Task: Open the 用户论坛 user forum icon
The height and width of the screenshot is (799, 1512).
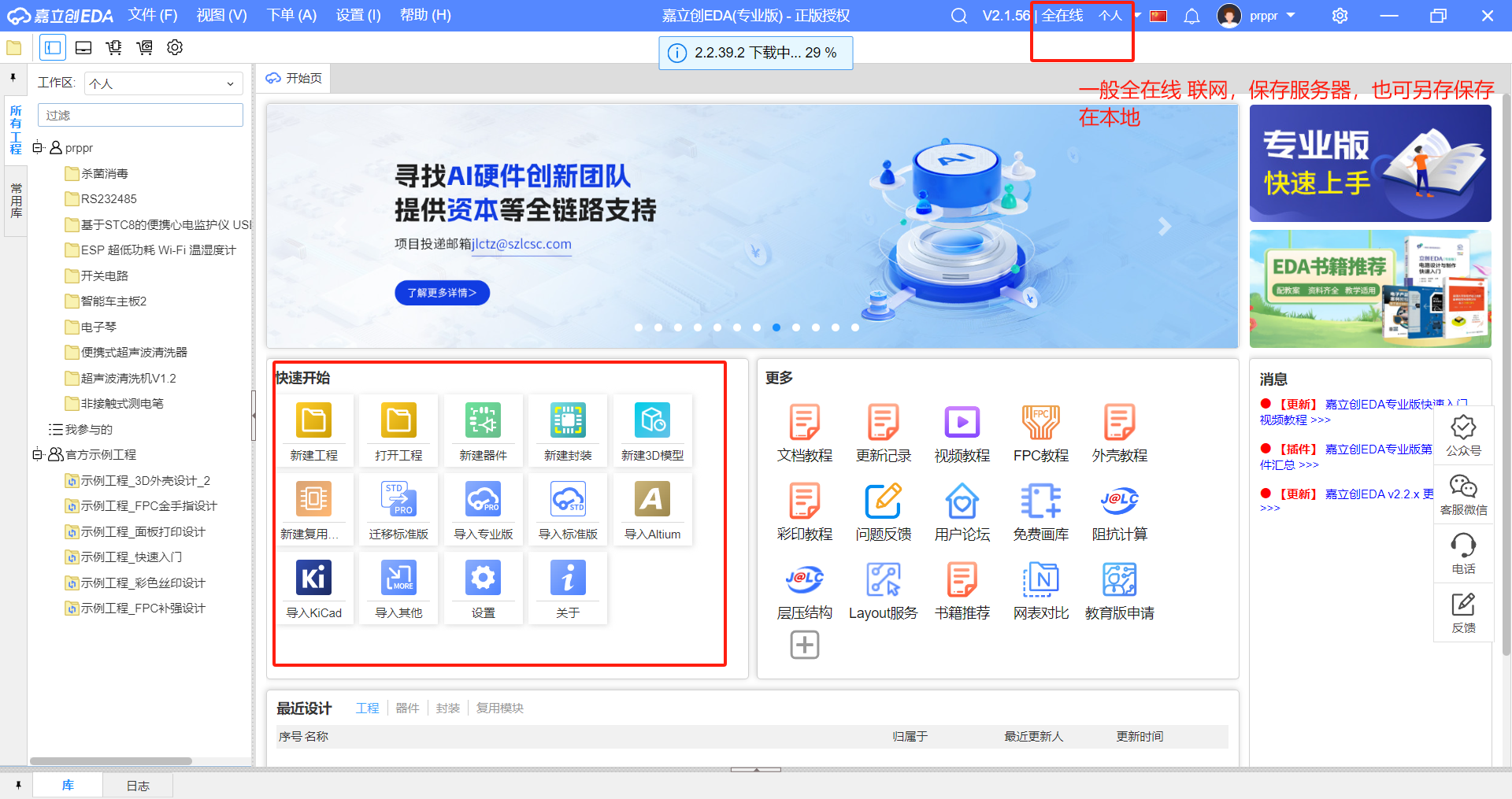Action: coord(962,501)
